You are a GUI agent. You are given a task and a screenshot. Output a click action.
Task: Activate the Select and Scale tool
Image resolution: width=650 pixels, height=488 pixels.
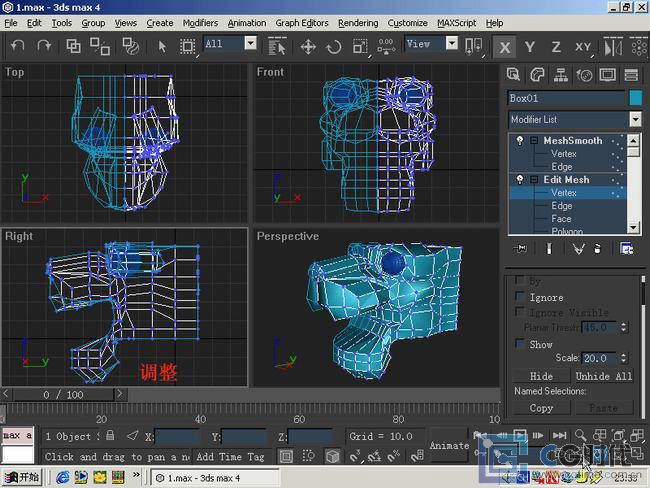(360, 46)
